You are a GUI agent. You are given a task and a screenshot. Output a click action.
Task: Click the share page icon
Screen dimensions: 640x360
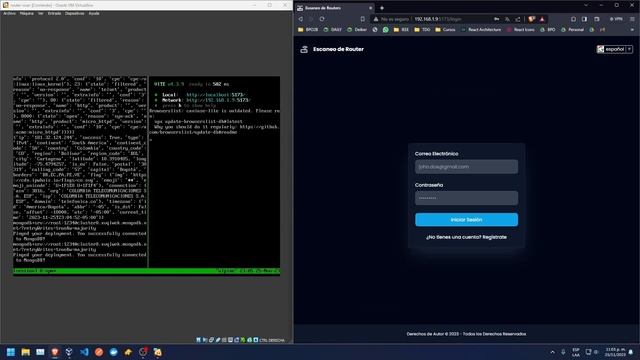[x=518, y=19]
